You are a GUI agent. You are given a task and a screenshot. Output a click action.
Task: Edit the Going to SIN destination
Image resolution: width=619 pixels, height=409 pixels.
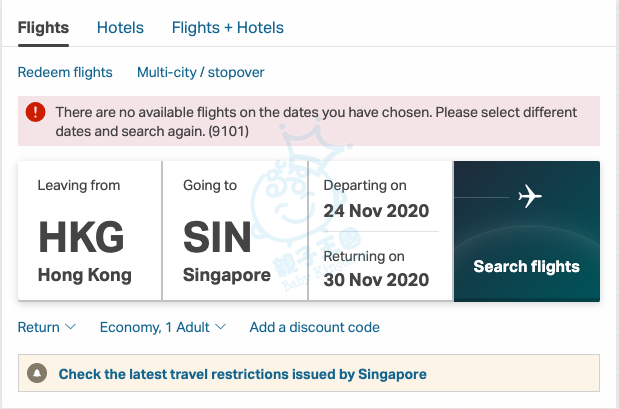point(234,231)
